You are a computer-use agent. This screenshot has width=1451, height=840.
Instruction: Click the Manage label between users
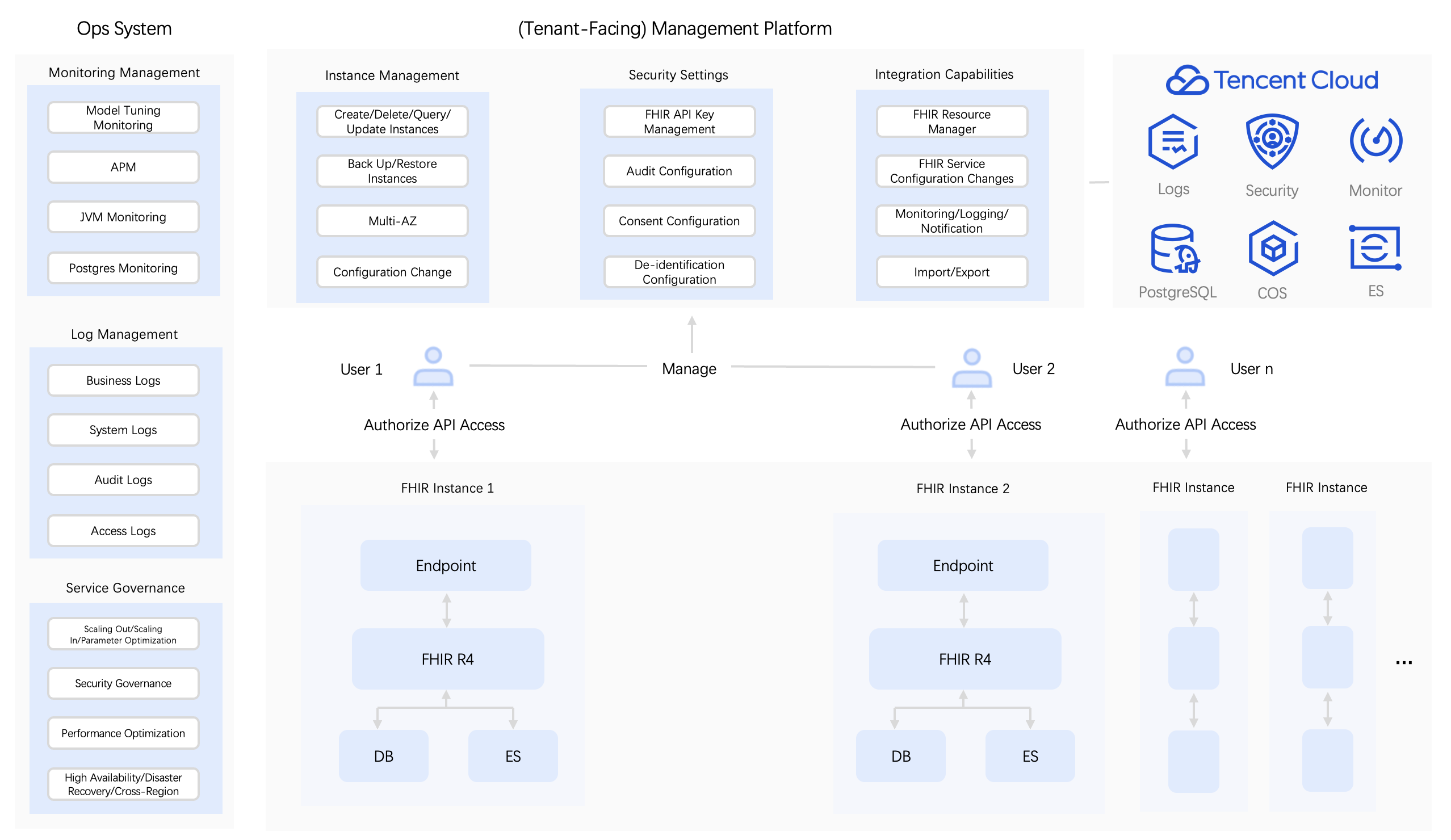click(x=689, y=368)
